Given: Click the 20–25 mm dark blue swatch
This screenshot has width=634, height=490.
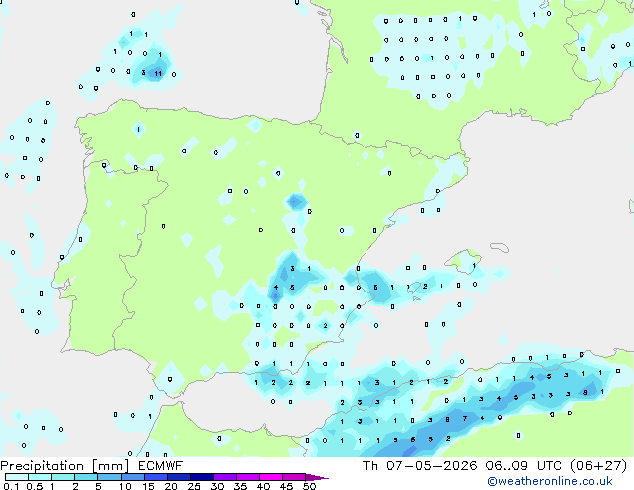Looking at the screenshot, I should pyautogui.click(x=178, y=477).
